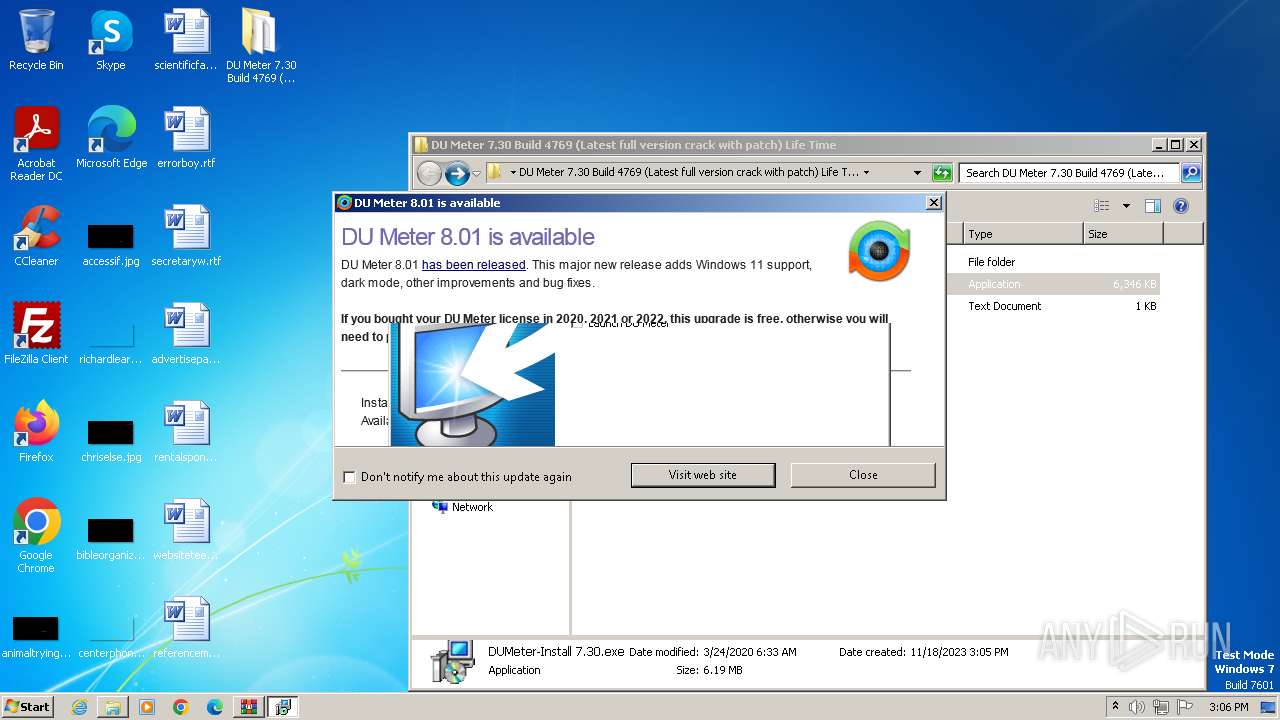
Task: Click the Explorer search input field
Action: (x=1069, y=173)
